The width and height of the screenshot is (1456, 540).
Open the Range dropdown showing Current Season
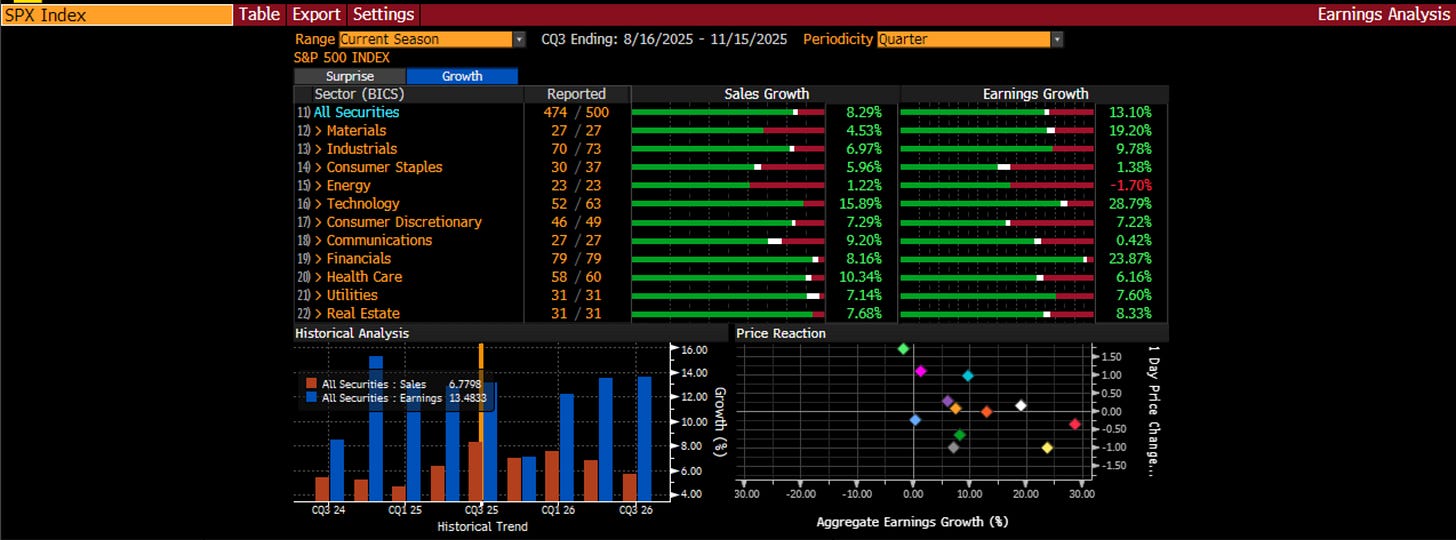pyautogui.click(x=432, y=39)
